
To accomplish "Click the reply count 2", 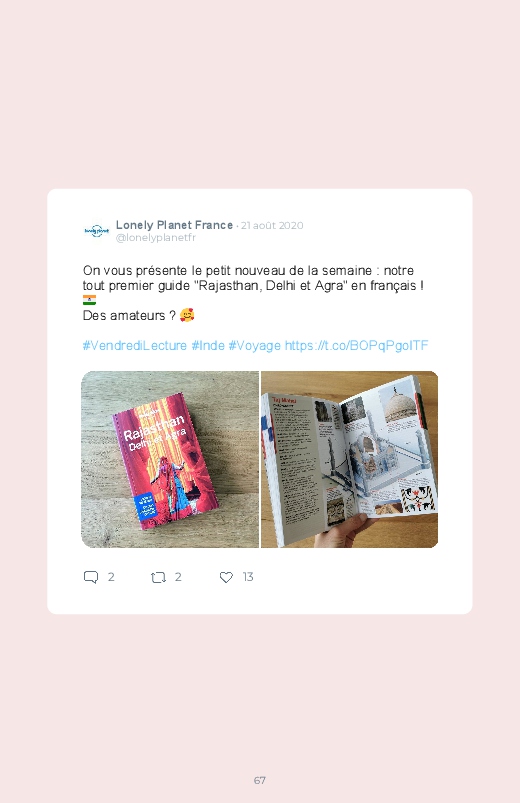I will 111,577.
